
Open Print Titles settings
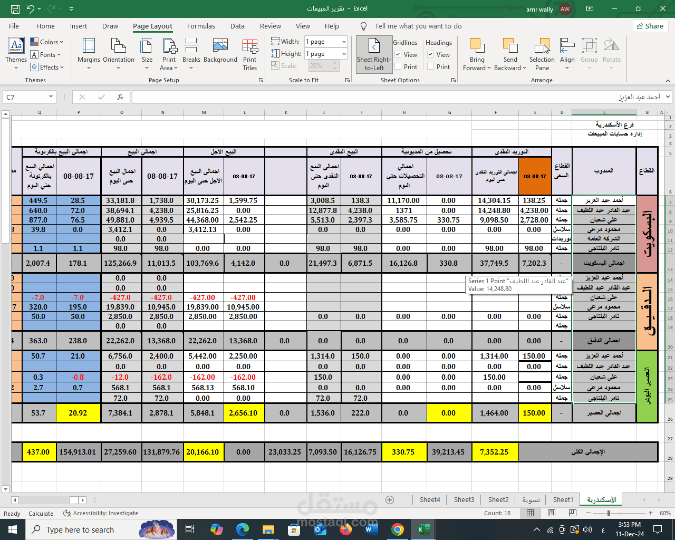(250, 54)
